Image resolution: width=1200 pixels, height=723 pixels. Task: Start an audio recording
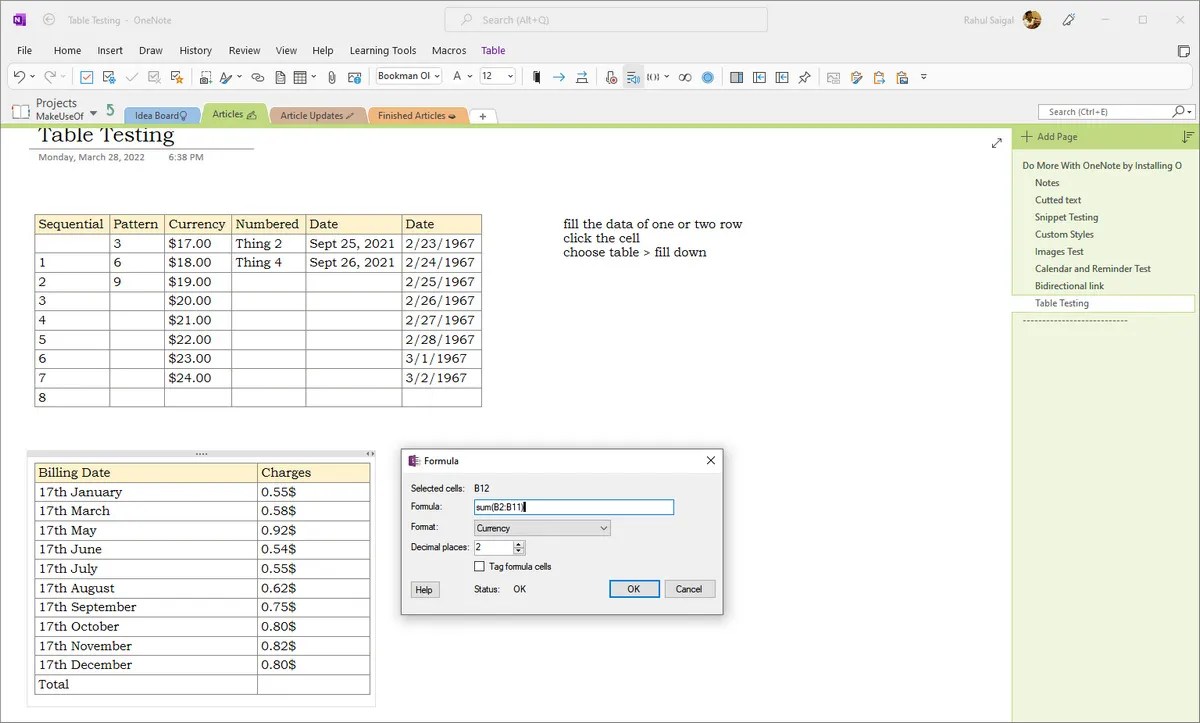click(x=611, y=77)
